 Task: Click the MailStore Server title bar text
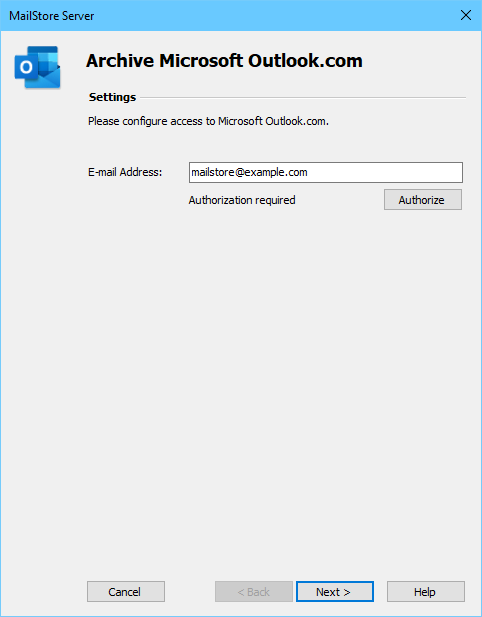point(52,16)
